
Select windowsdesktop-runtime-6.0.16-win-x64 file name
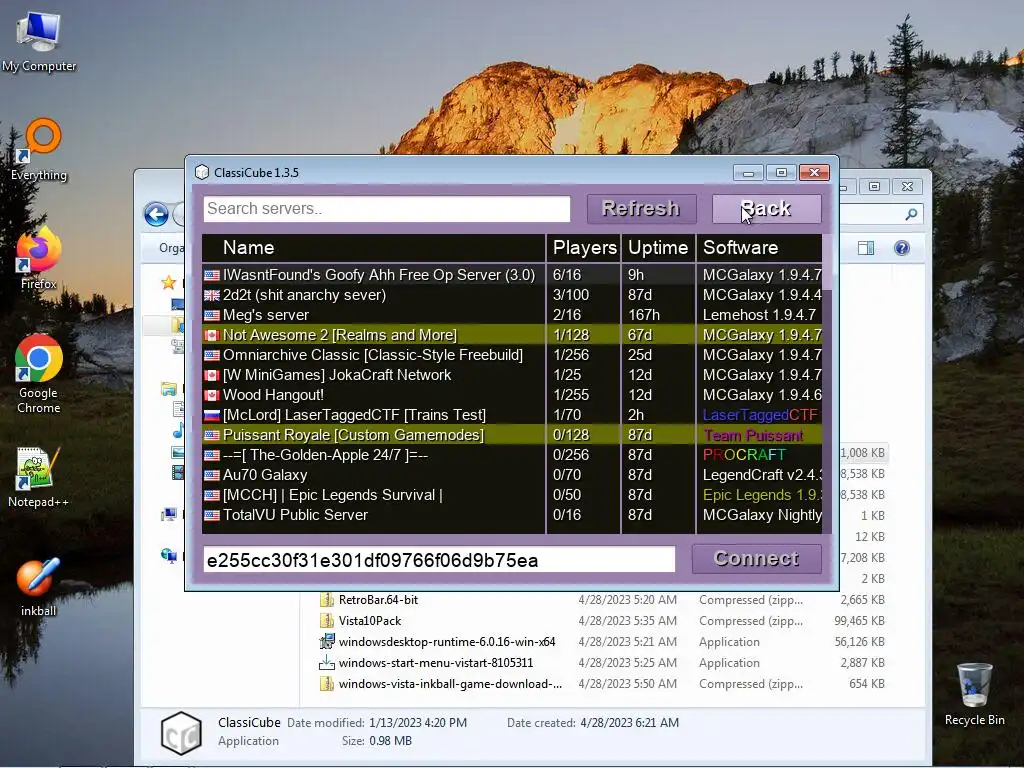[447, 641]
